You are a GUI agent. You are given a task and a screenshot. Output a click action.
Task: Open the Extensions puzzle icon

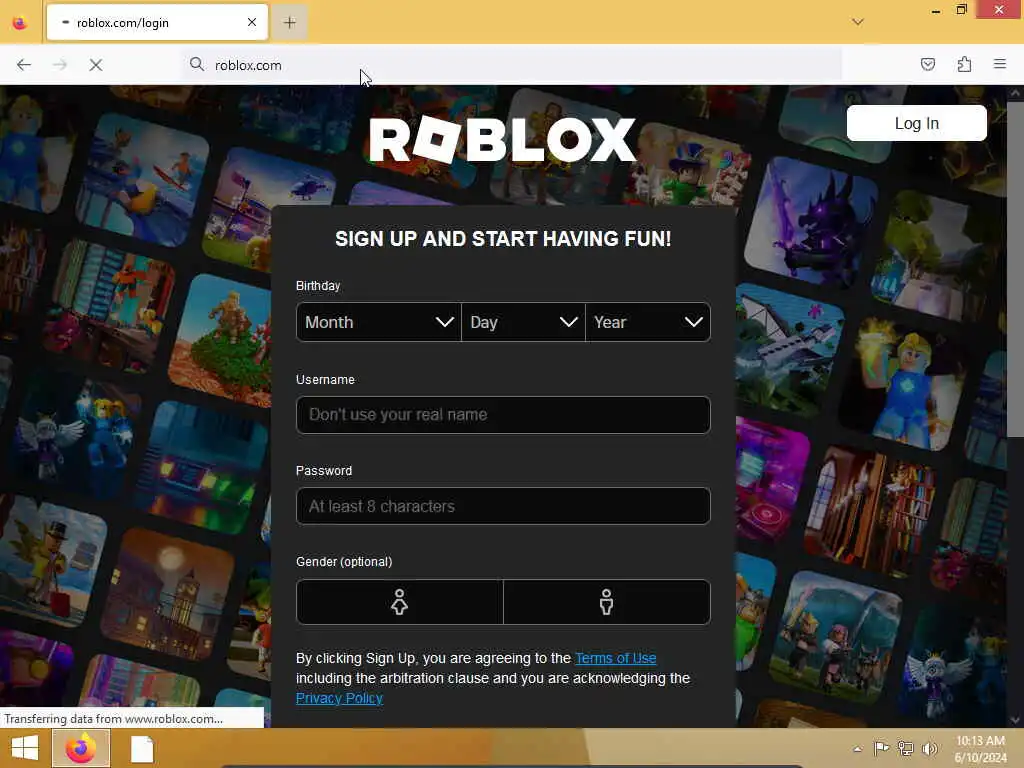click(964, 64)
